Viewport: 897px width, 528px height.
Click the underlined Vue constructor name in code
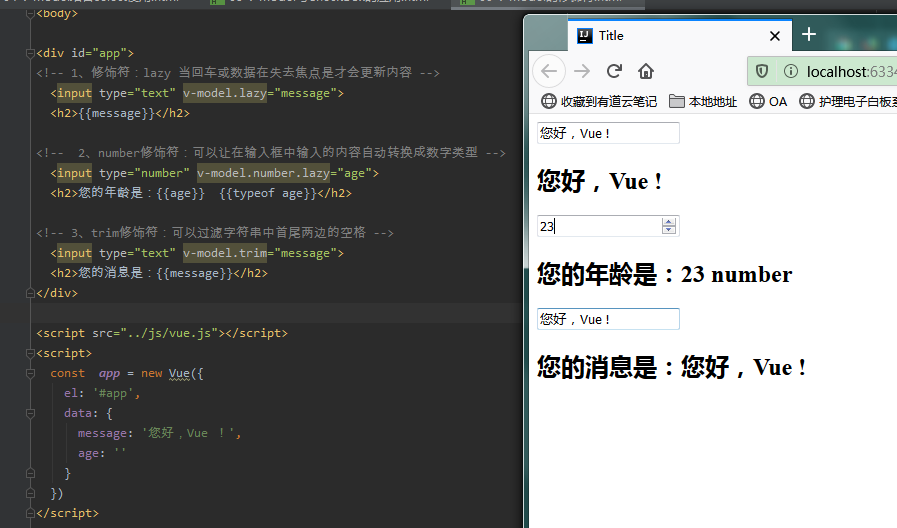point(179,374)
